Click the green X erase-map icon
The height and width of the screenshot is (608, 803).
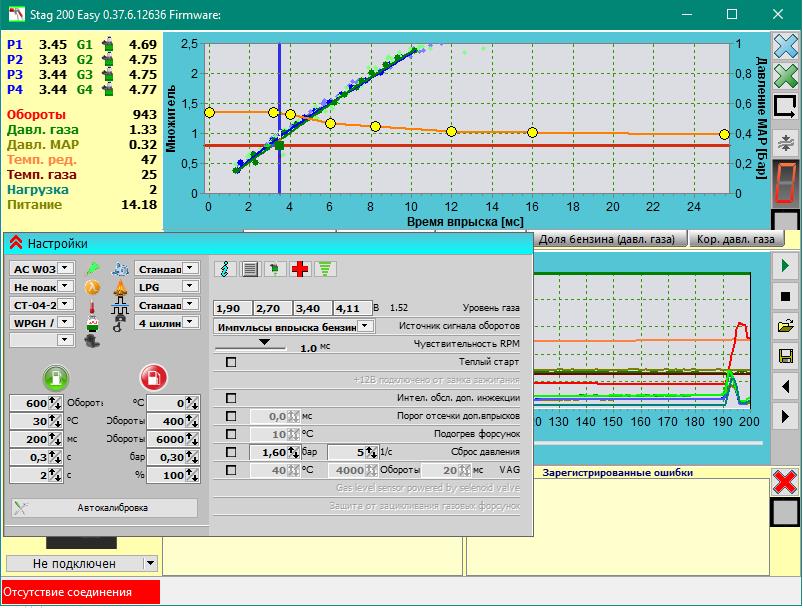click(786, 77)
